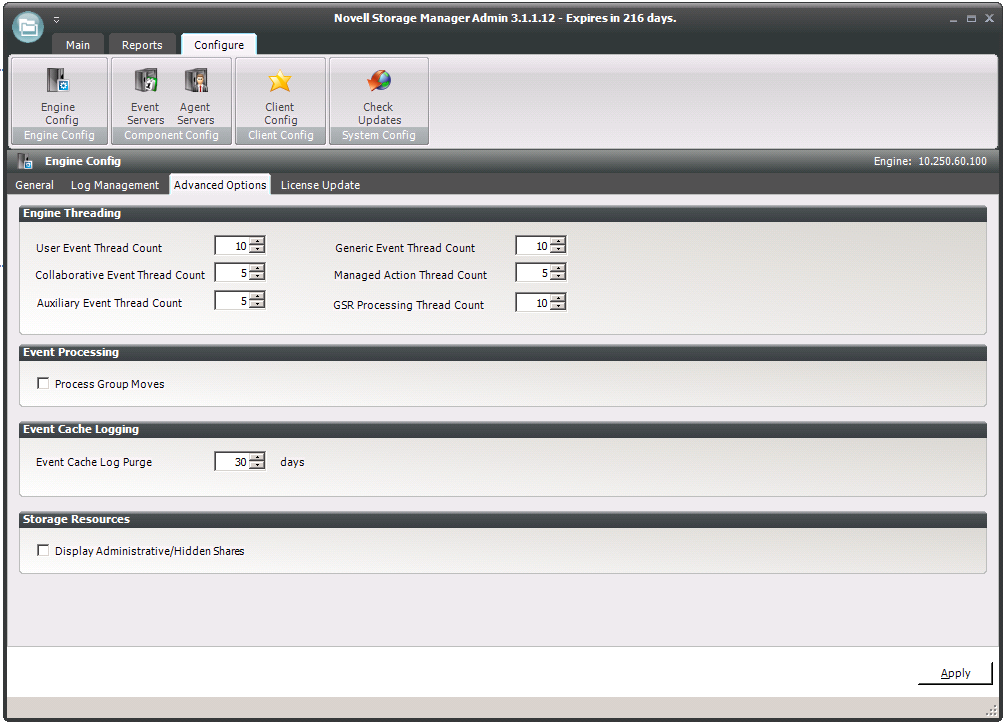This screenshot has width=1006, height=724.
Task: Increase Collaborative Event Thread Count
Action: pos(257,268)
